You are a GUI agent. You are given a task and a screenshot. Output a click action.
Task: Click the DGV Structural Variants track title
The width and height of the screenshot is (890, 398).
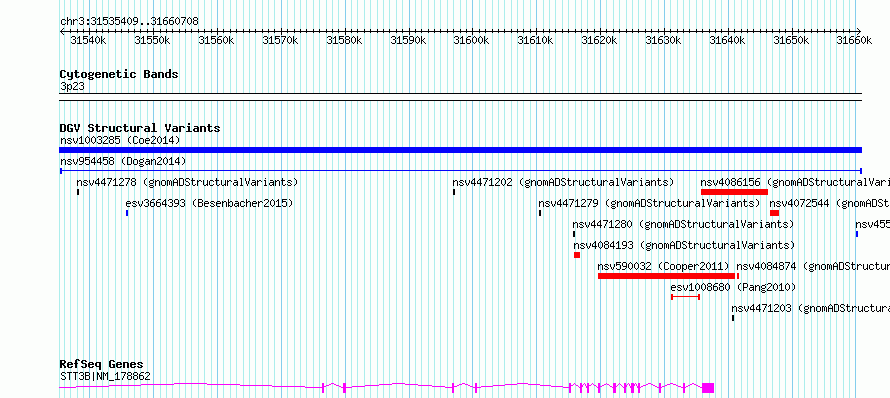pos(140,128)
